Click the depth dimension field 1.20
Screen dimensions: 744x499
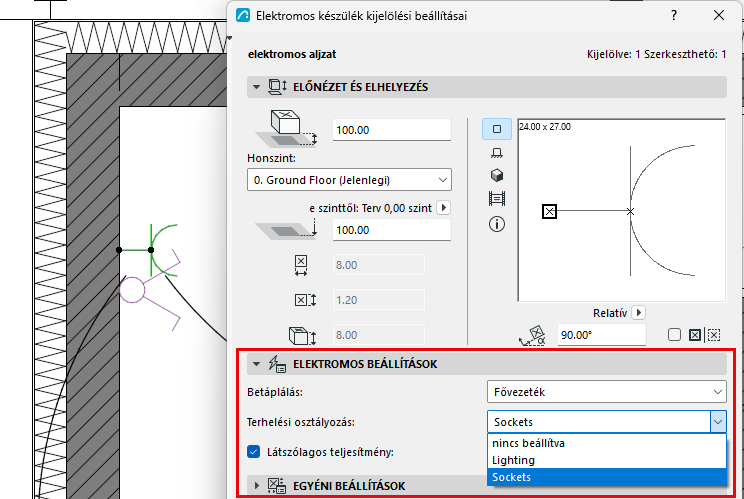pos(379,300)
